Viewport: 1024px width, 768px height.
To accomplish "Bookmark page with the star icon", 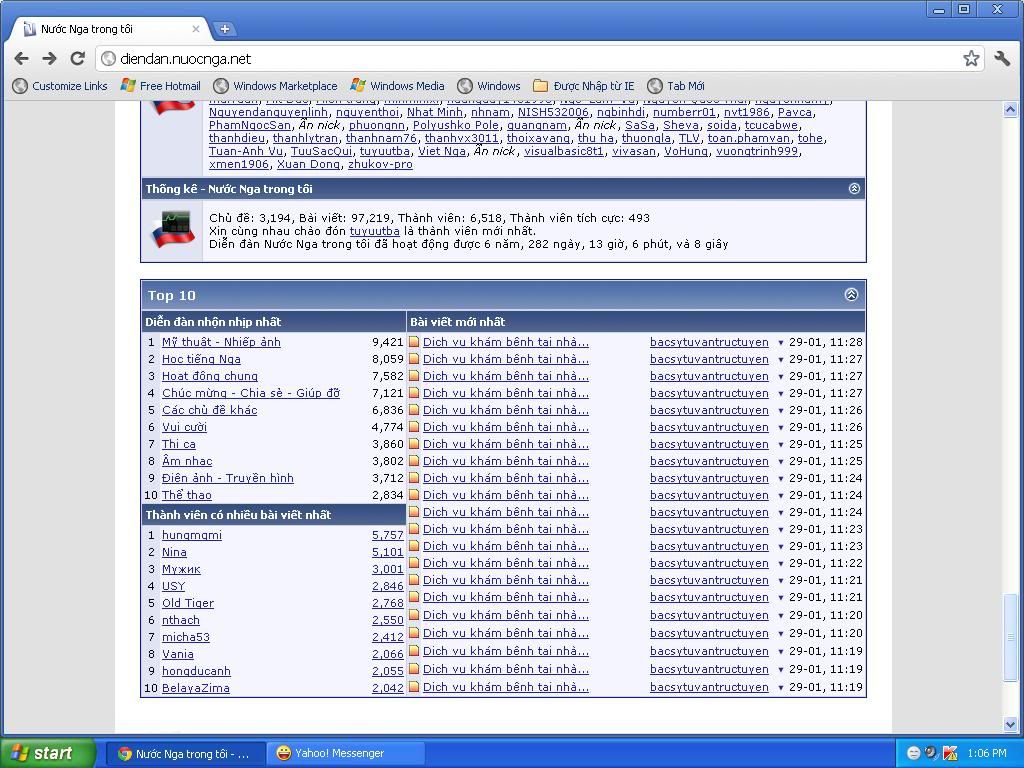I will click(x=971, y=59).
